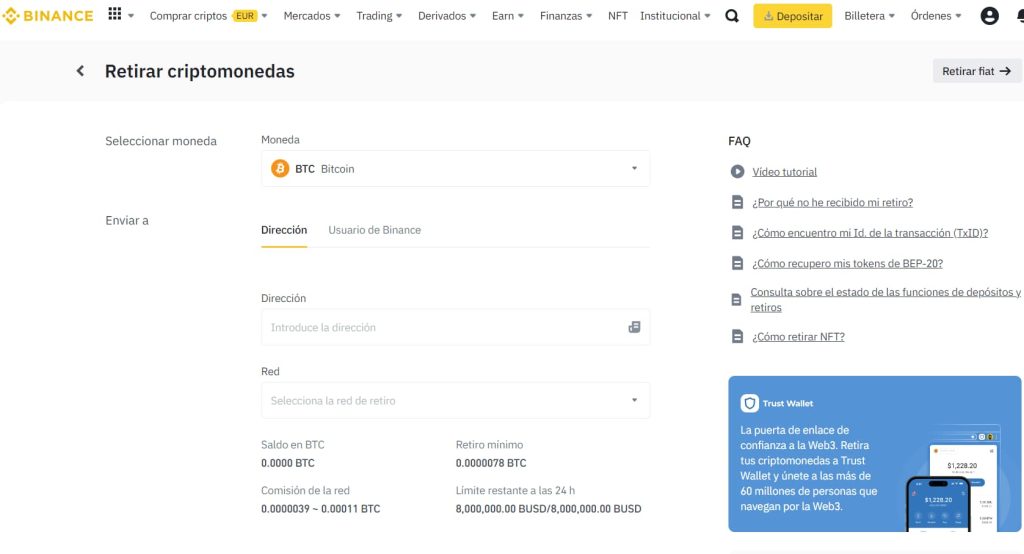Click document icon beside ¿Cómo retirar NFT?
Screen dimensions: 1024x554
737,336
